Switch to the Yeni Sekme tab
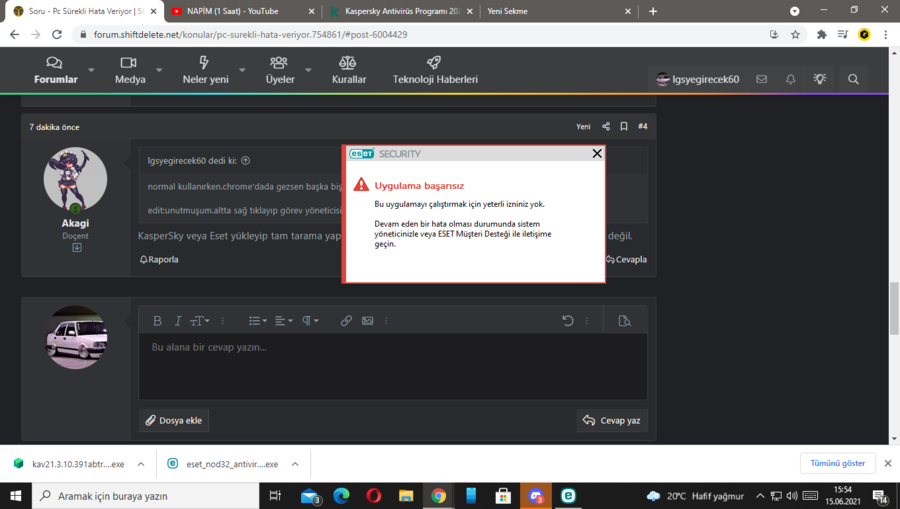Image resolution: width=900 pixels, height=509 pixels. coord(557,11)
